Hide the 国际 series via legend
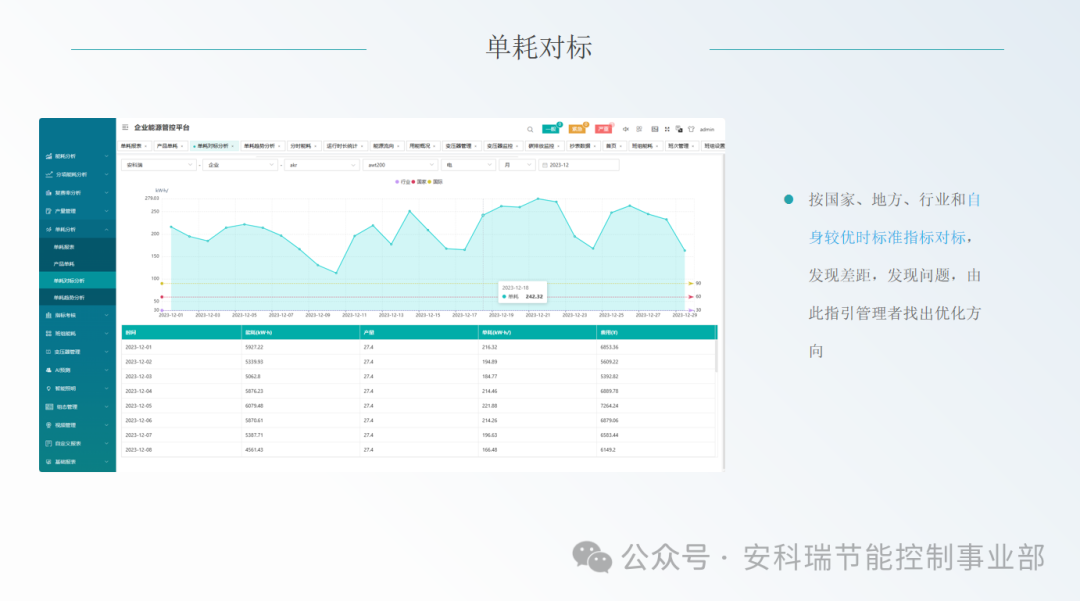Image resolution: width=1080 pixels, height=601 pixels. click(437, 182)
